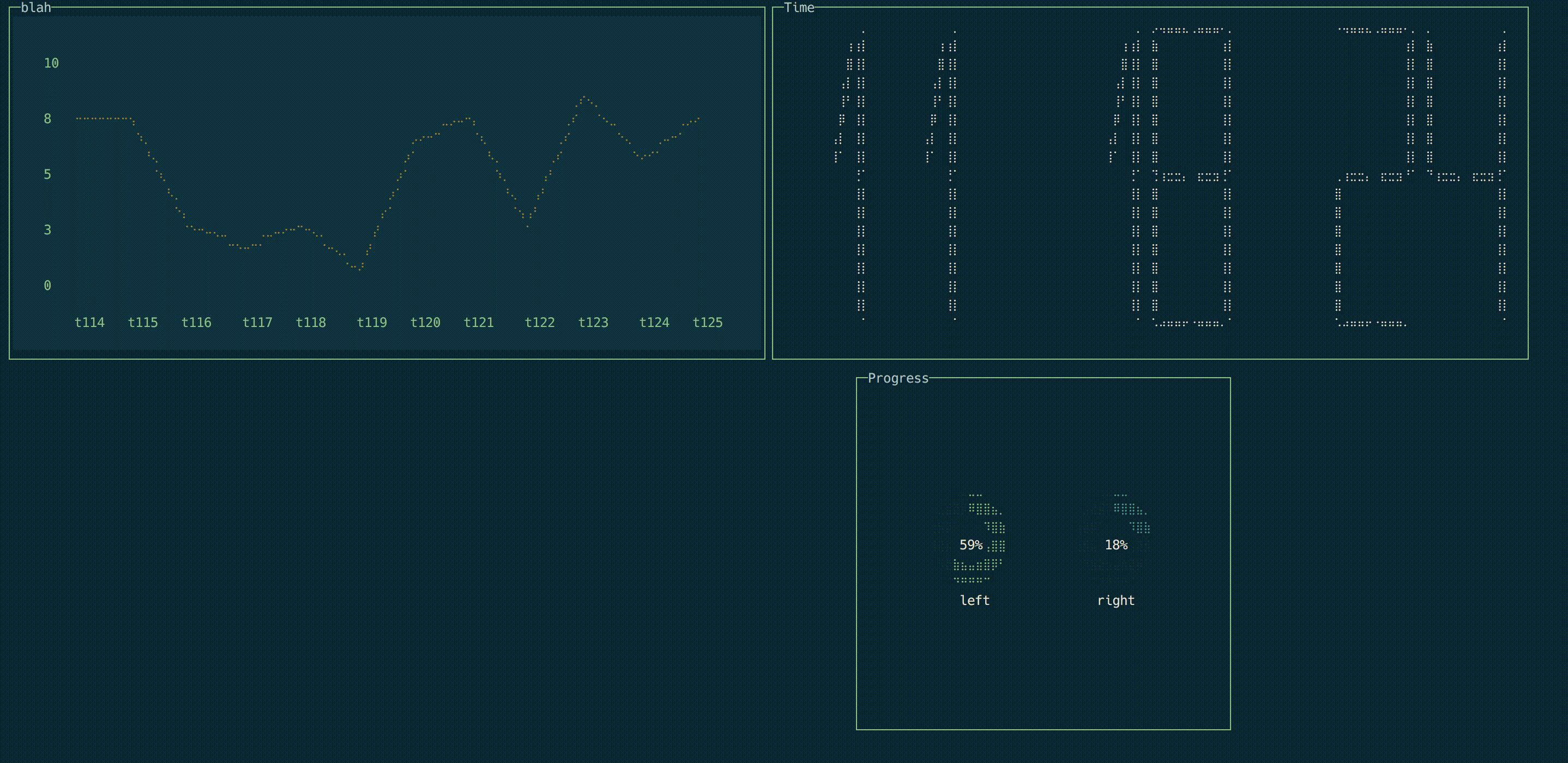1568x763 pixels.
Task: Click the 'left' donut caption
Action: (x=974, y=601)
